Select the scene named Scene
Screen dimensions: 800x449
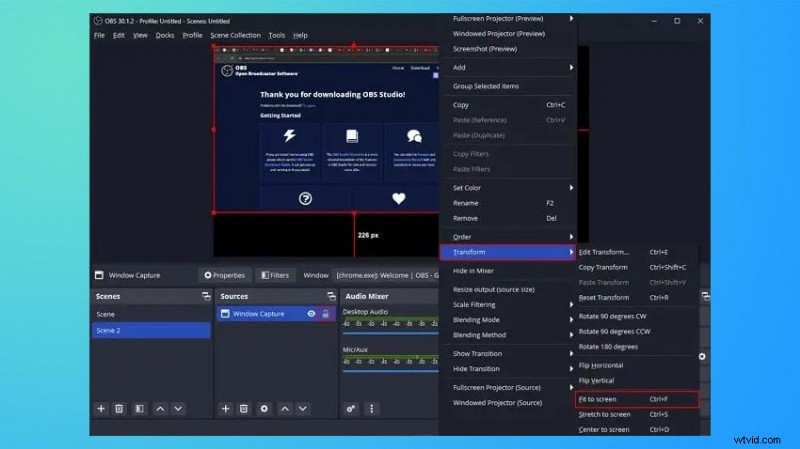click(151, 314)
